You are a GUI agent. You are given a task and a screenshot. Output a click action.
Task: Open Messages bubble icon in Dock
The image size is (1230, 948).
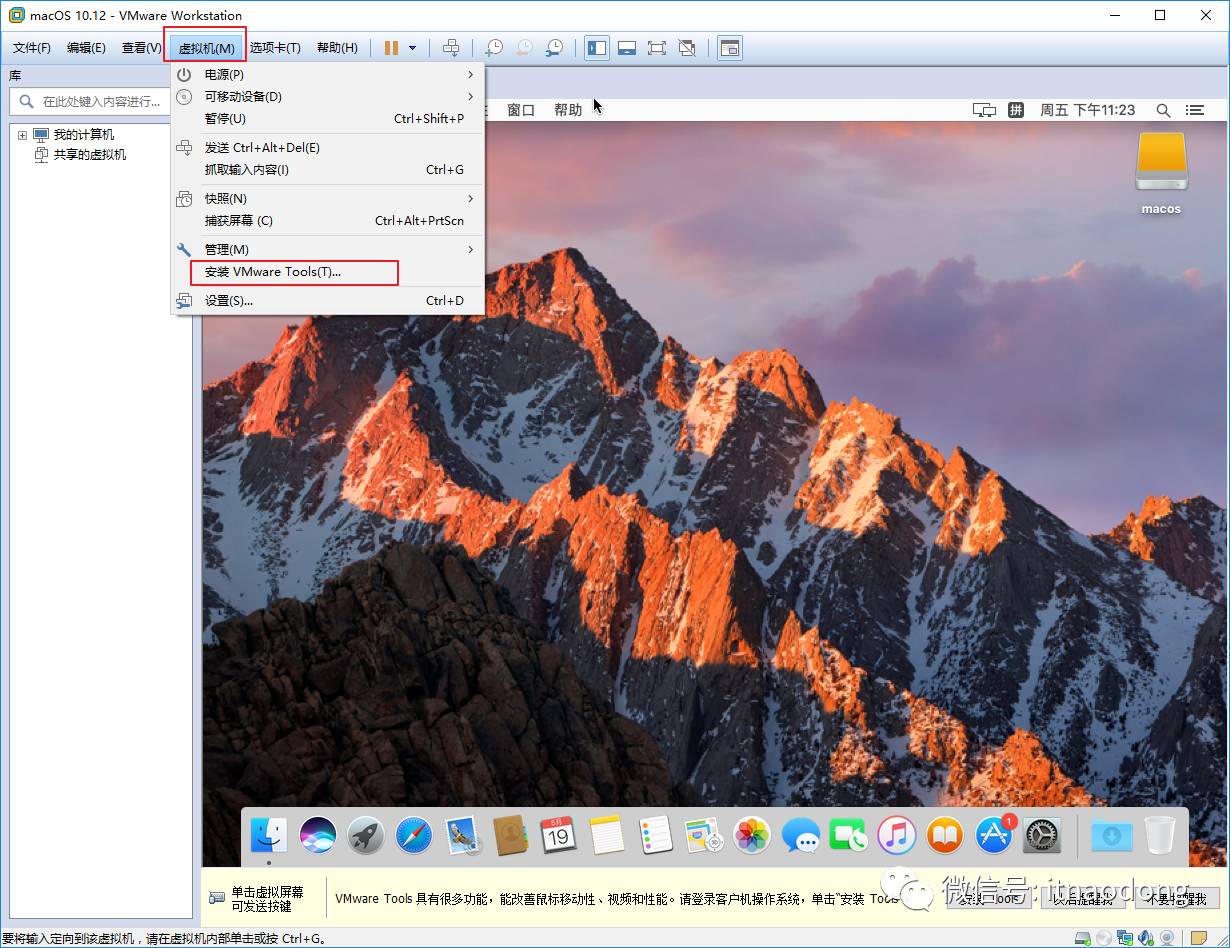pyautogui.click(x=801, y=835)
